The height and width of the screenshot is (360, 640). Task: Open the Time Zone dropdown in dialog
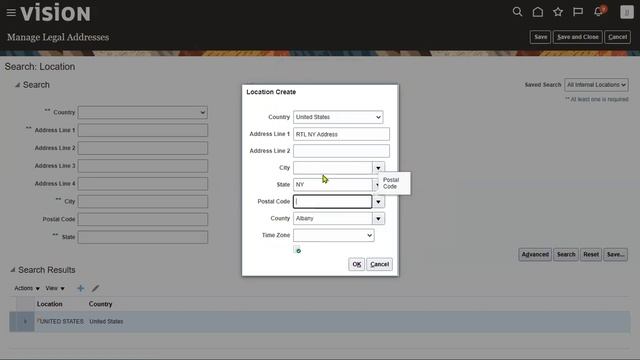[333, 235]
